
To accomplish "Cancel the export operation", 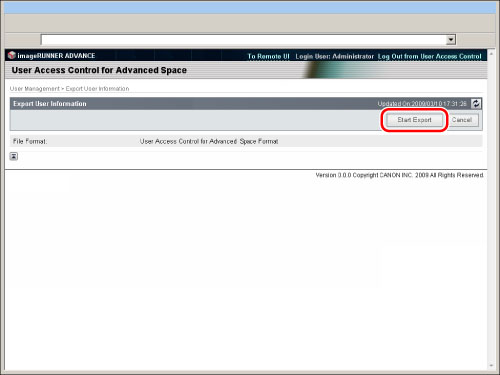I will pos(462,120).
